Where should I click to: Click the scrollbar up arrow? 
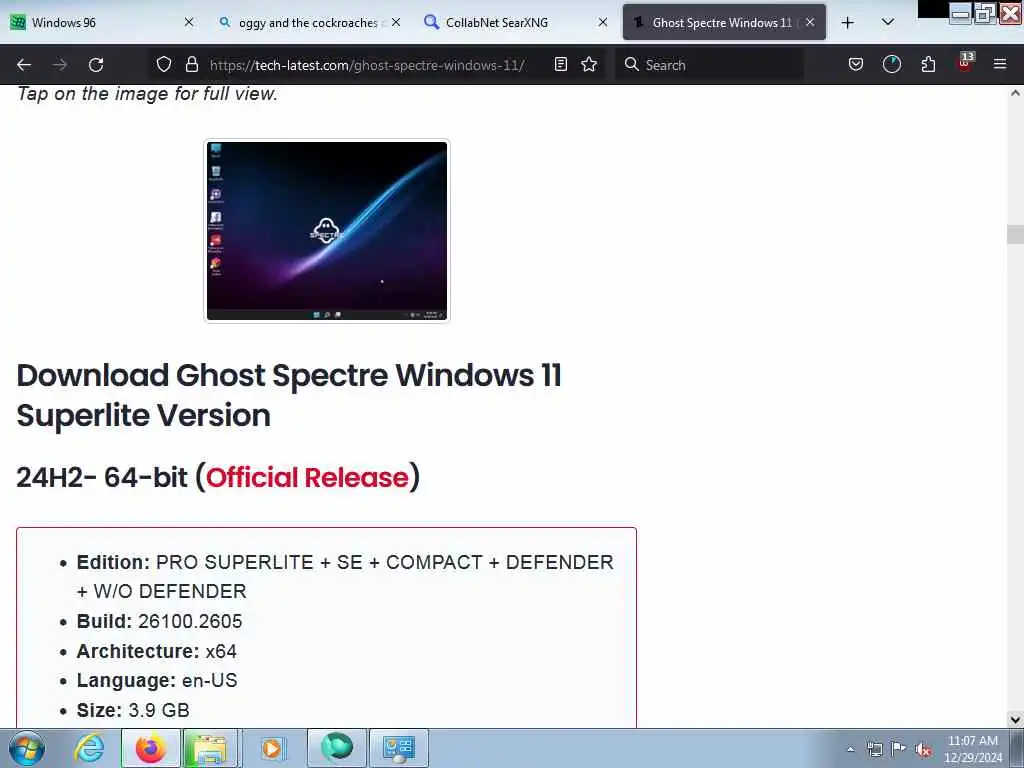click(x=1015, y=93)
